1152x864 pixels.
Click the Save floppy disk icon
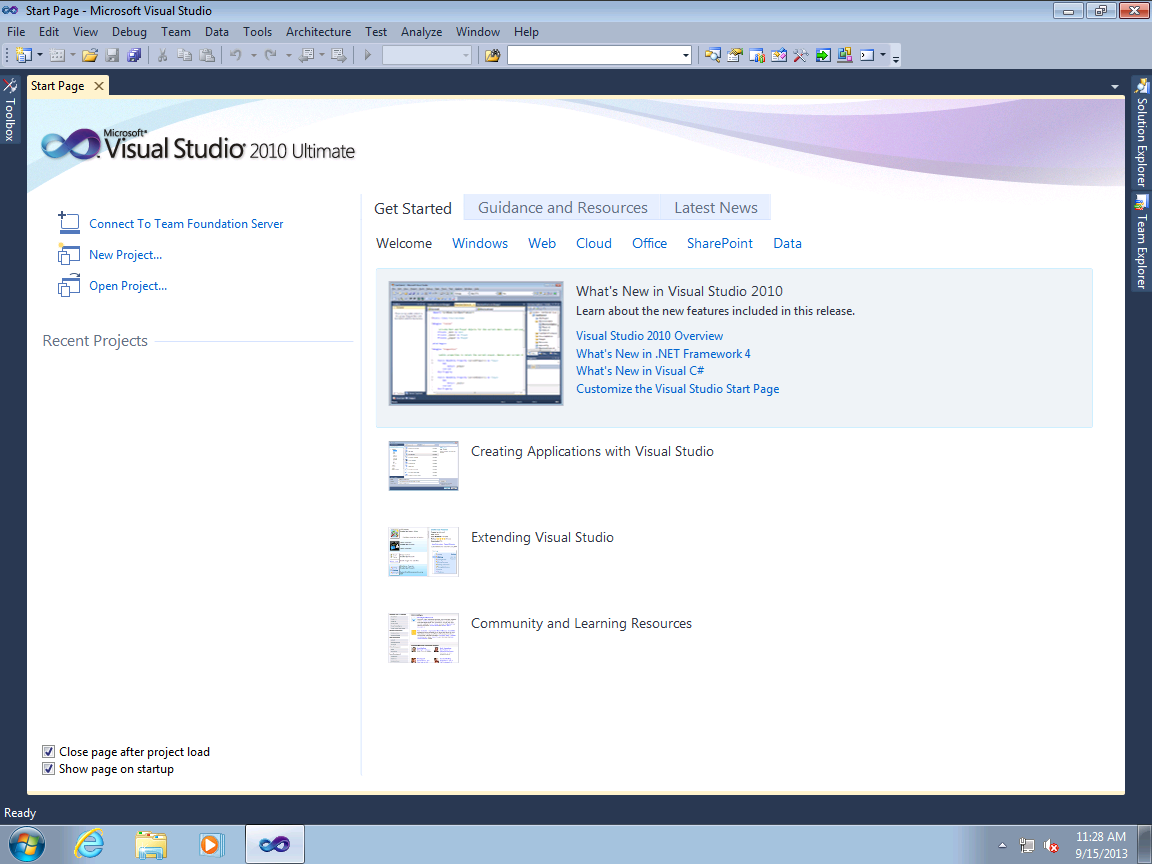coord(112,55)
